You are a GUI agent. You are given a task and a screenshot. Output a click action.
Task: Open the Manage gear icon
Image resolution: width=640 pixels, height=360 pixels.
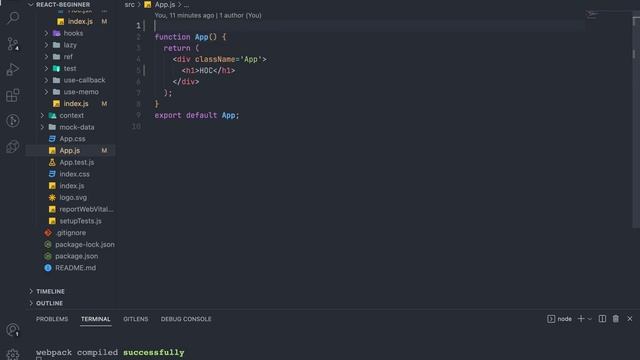pyautogui.click(x=13, y=354)
